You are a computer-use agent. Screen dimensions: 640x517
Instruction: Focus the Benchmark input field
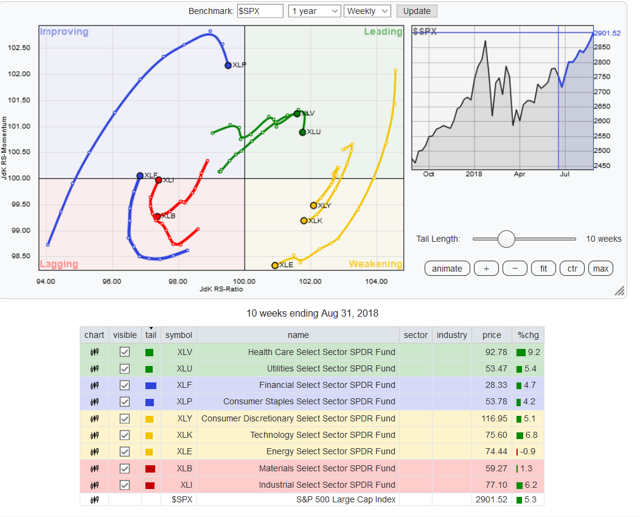click(x=260, y=11)
